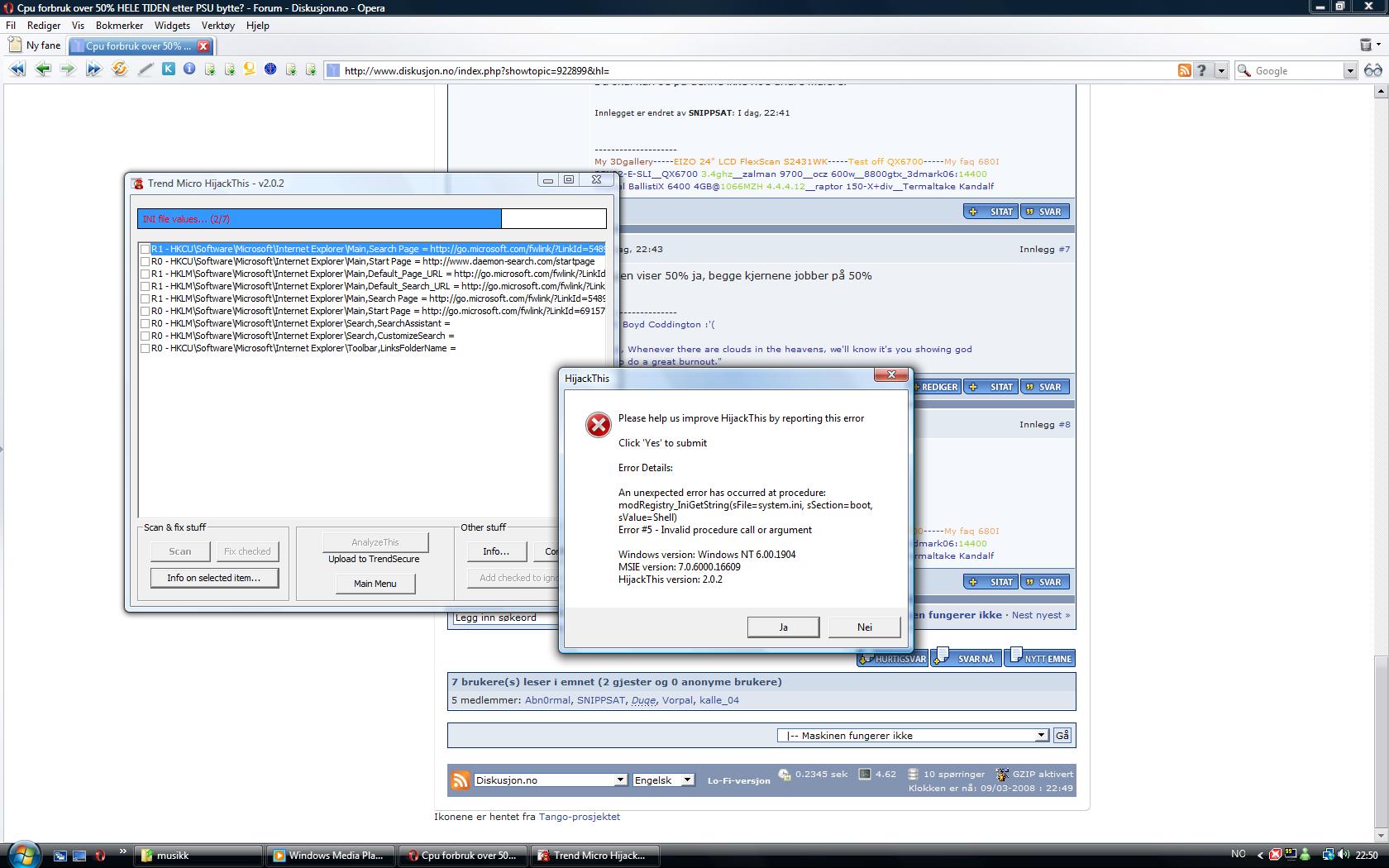Click the blue K toolbar icon
Viewport: 1389px width, 868px height.
click(169, 69)
